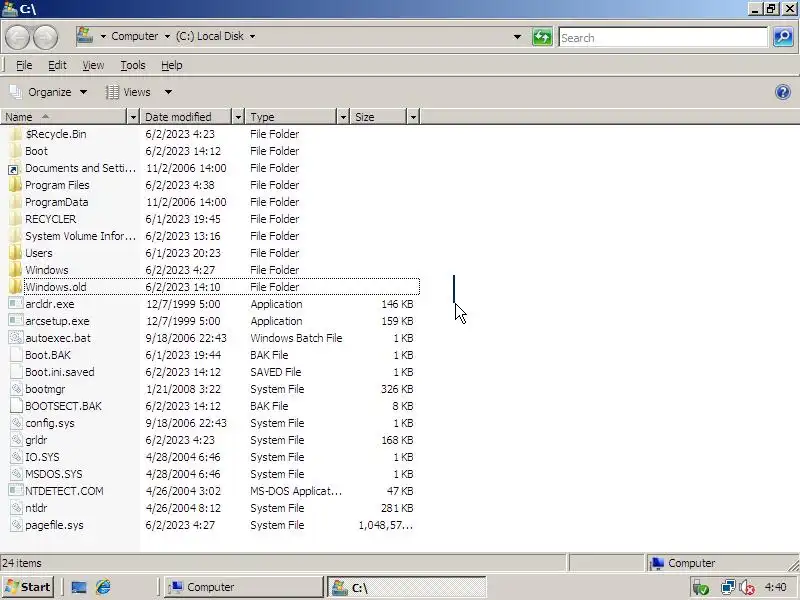Expand the Views dropdown arrow
This screenshot has width=800, height=600.
click(168, 92)
